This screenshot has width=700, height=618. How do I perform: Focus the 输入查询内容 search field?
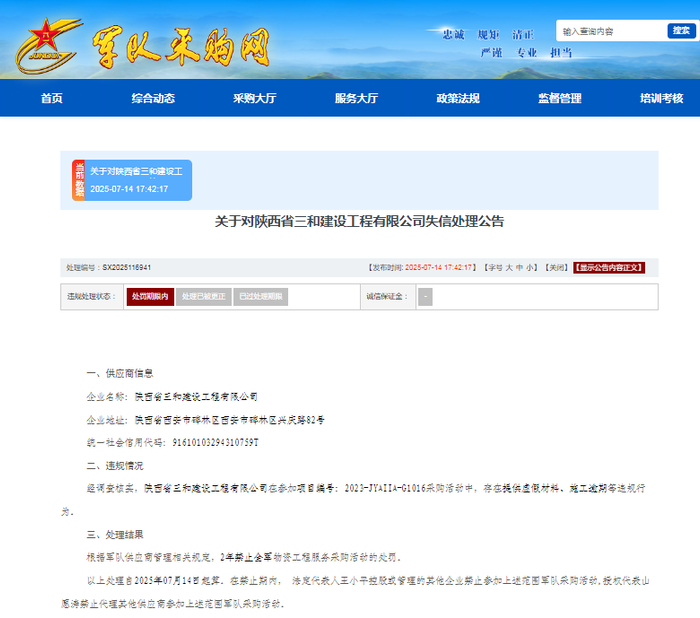(x=612, y=31)
